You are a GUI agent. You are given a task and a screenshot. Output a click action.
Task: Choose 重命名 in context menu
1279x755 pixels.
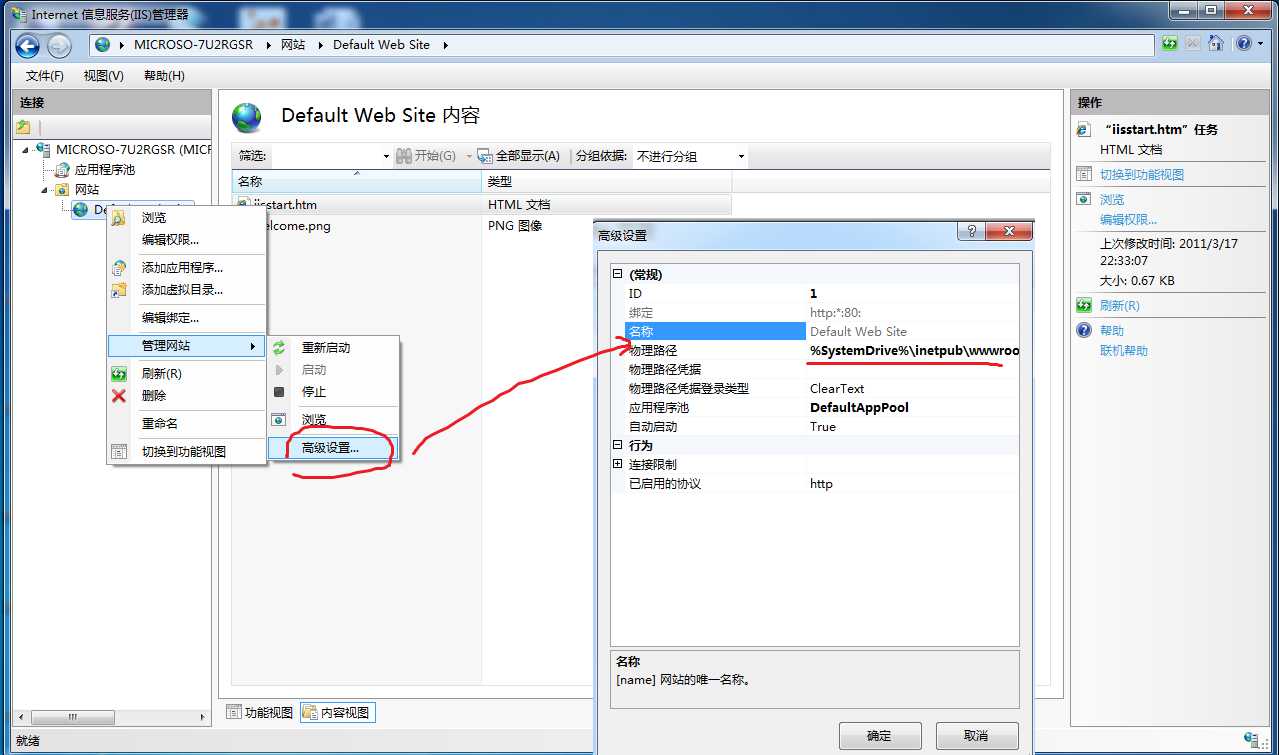click(x=186, y=424)
